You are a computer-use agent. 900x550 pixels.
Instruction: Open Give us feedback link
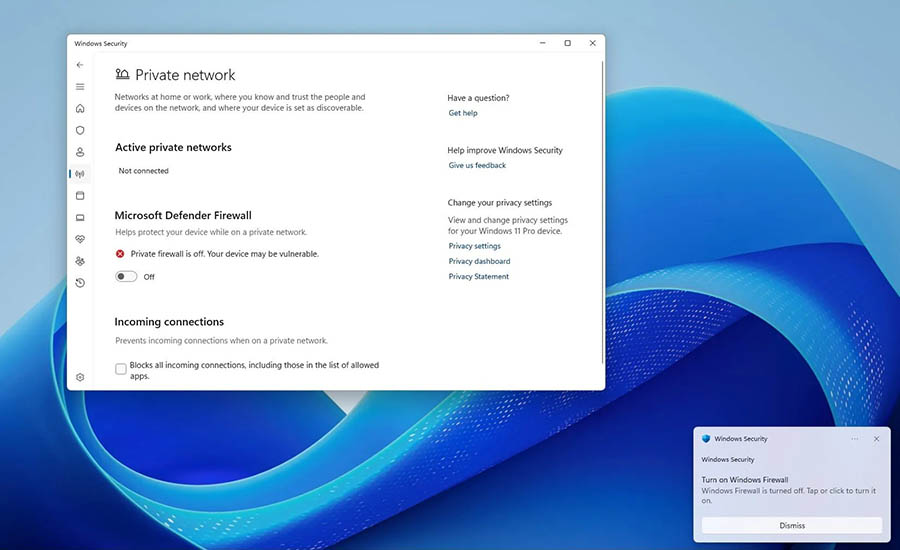[477, 165]
